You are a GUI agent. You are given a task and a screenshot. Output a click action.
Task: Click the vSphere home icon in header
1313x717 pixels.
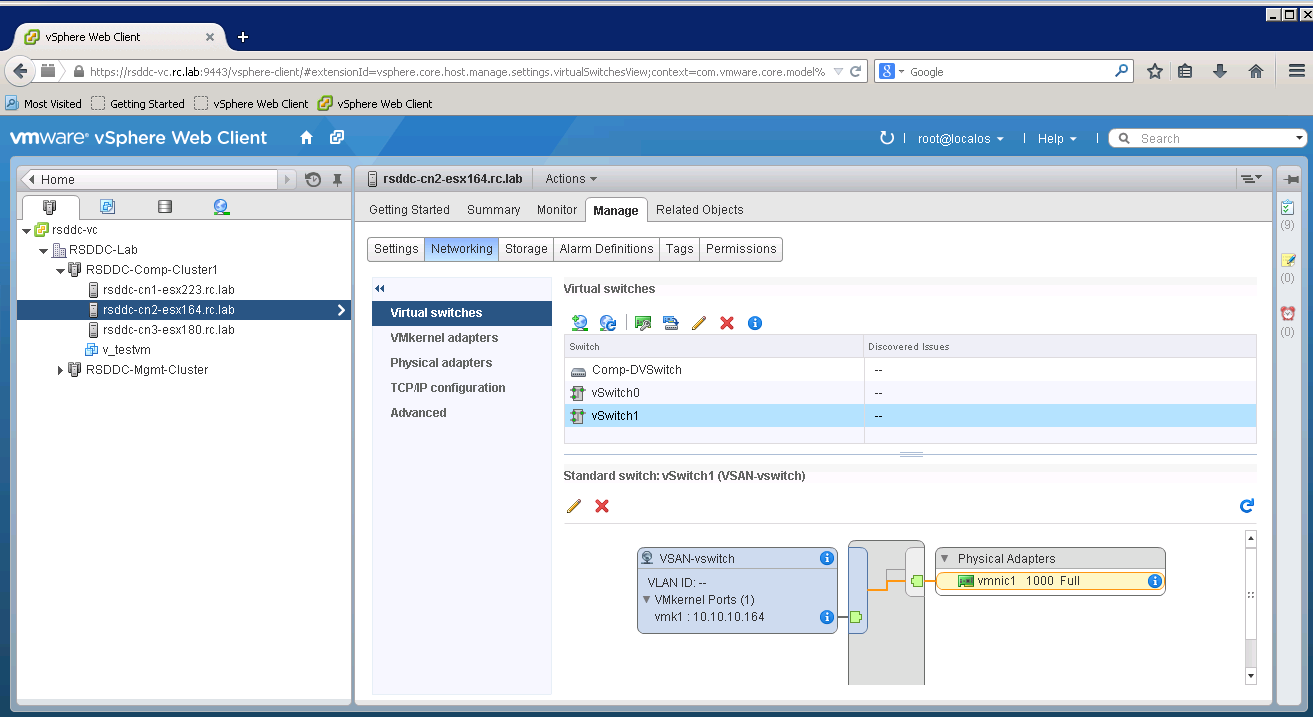(x=307, y=138)
